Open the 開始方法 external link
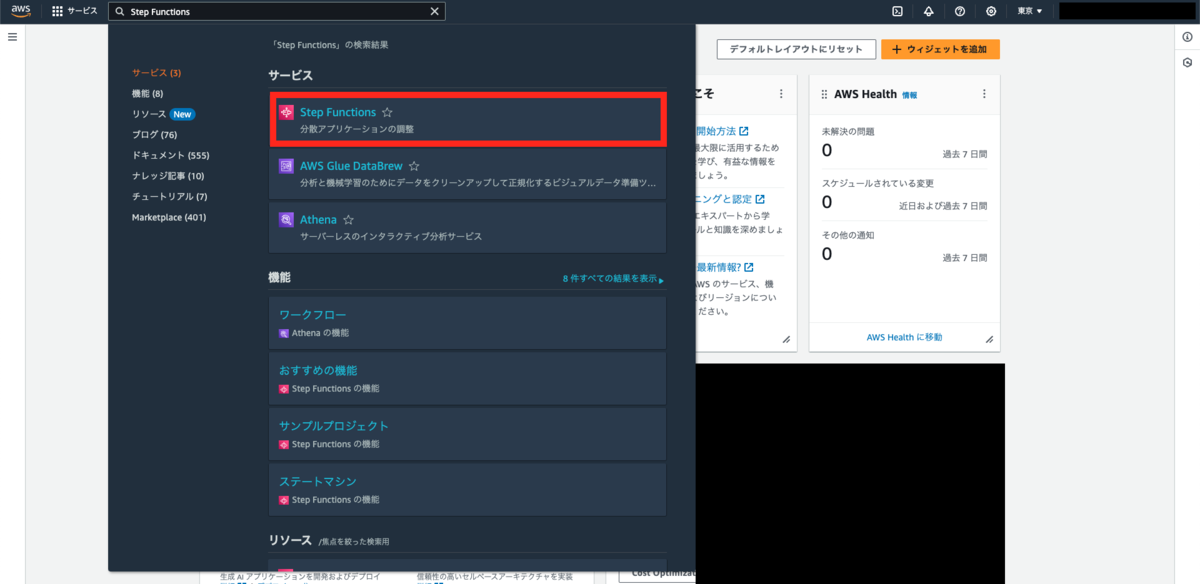The image size is (1200, 584). click(722, 131)
